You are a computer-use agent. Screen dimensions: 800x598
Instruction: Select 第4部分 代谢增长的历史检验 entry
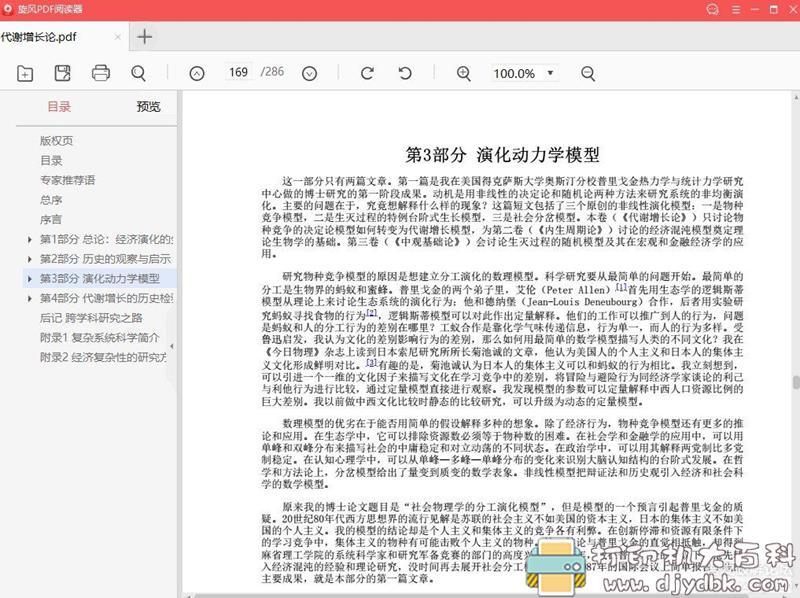[x=107, y=298]
